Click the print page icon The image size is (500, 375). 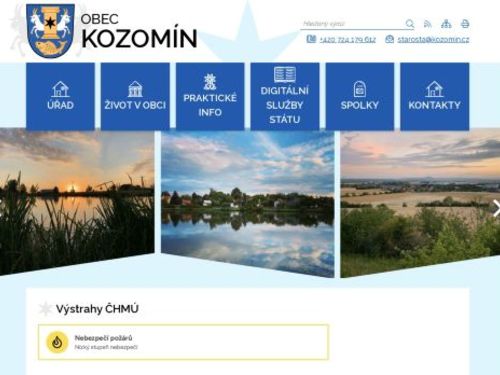[465, 24]
